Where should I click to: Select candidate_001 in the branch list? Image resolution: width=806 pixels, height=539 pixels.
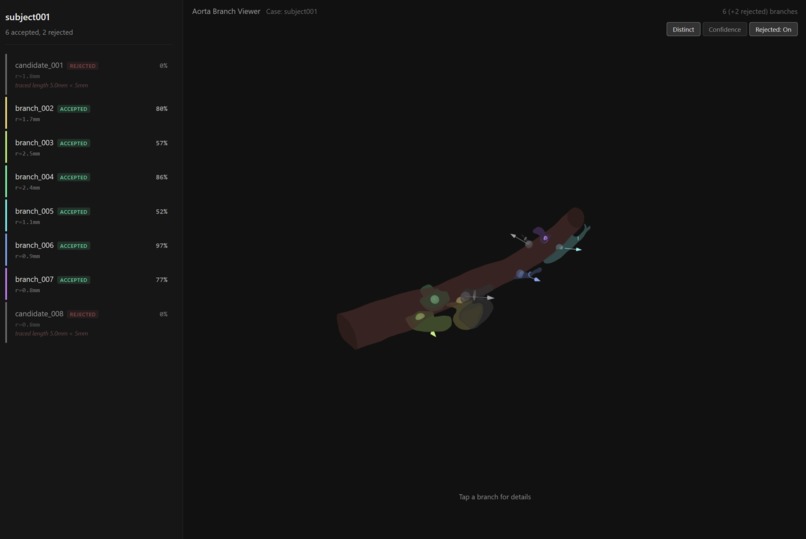tap(88, 75)
